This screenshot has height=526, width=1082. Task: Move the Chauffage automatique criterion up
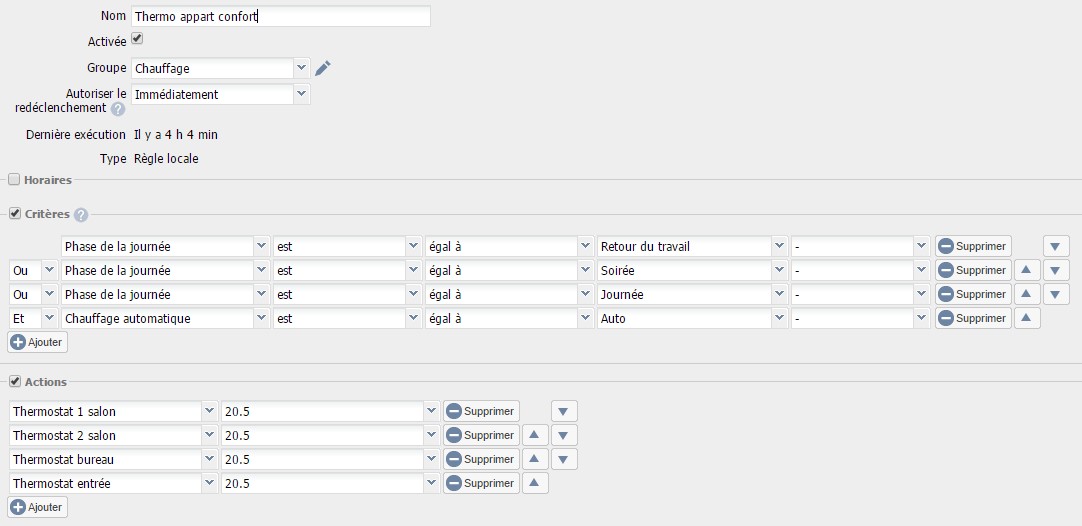(1027, 318)
